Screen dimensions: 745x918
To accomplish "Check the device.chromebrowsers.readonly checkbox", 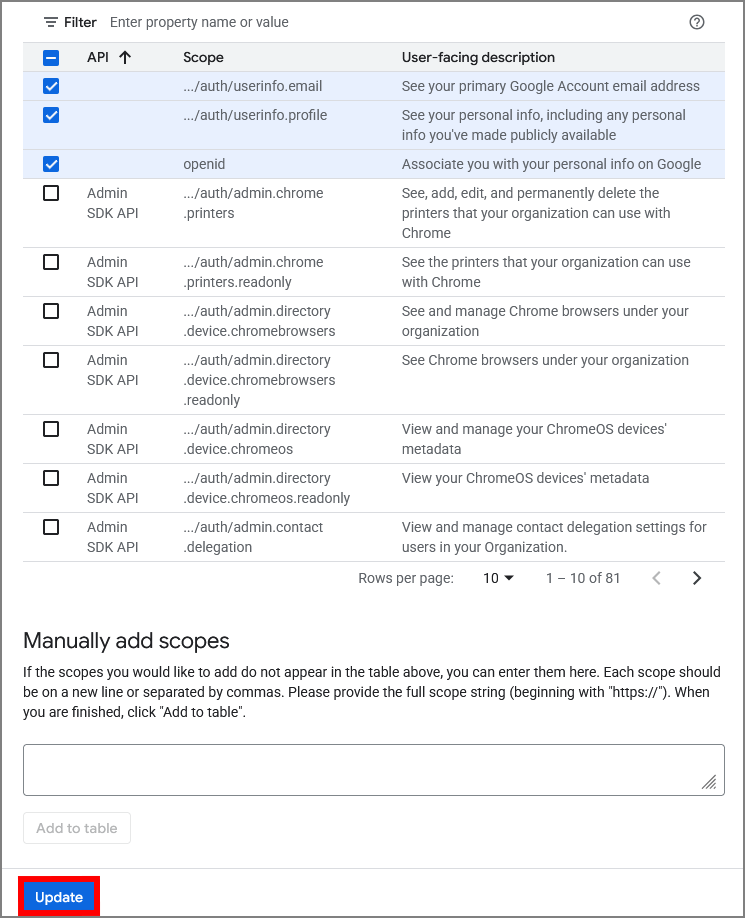I will click(x=51, y=360).
